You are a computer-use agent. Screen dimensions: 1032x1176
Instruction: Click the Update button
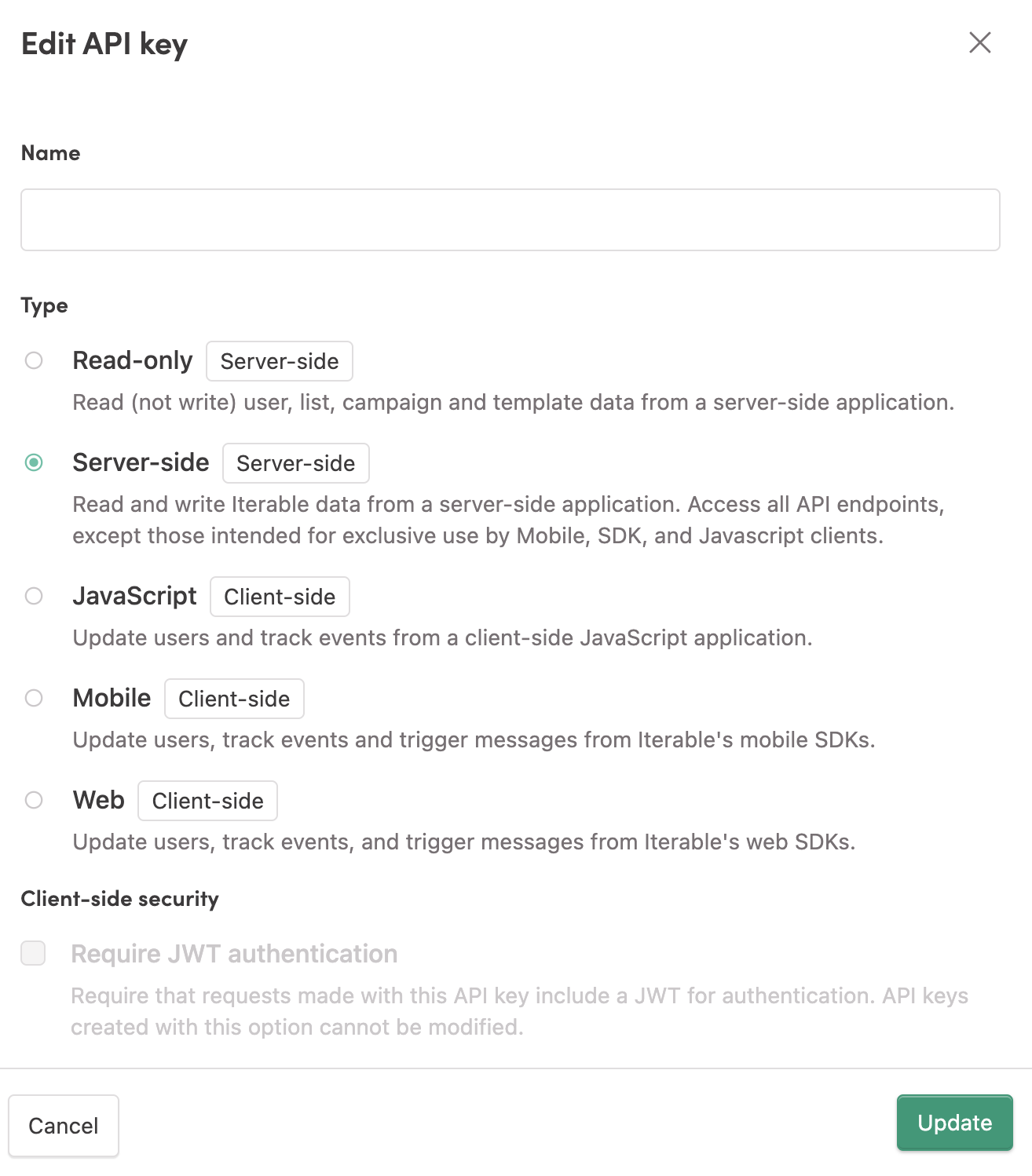(953, 1123)
